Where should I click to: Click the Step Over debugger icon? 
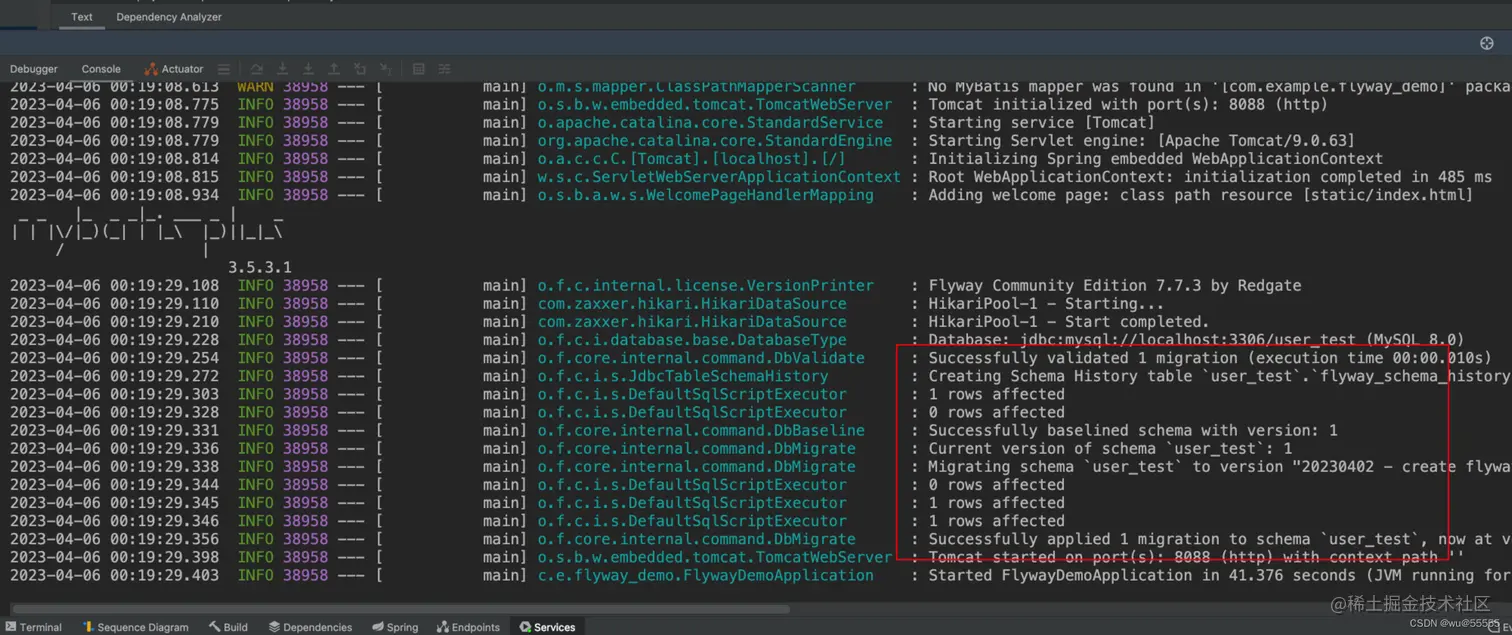point(257,69)
